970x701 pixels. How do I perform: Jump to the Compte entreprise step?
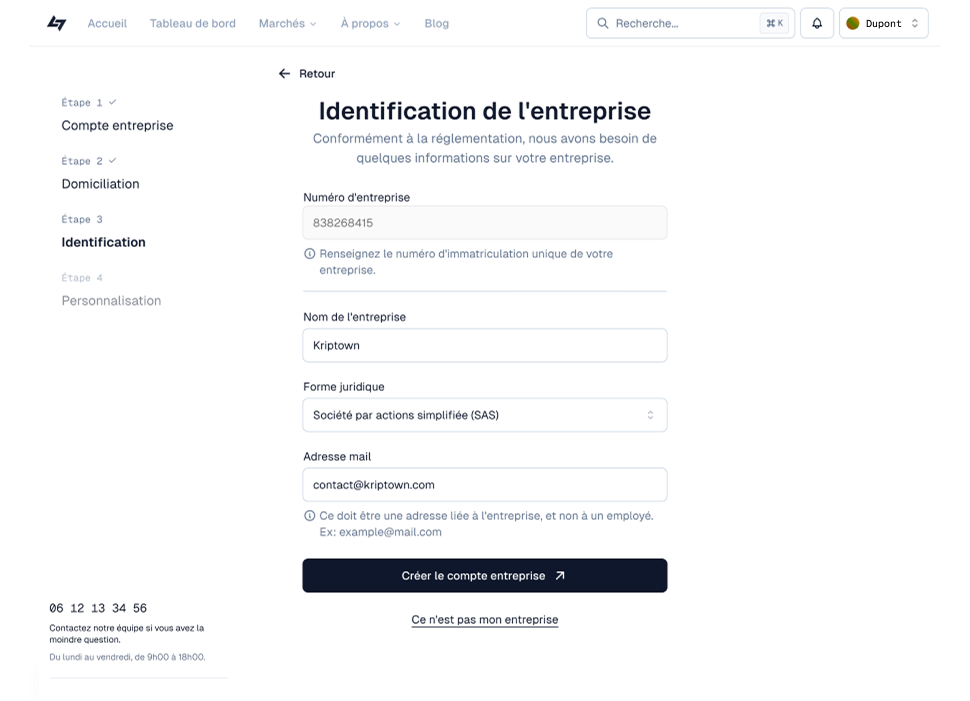point(117,126)
